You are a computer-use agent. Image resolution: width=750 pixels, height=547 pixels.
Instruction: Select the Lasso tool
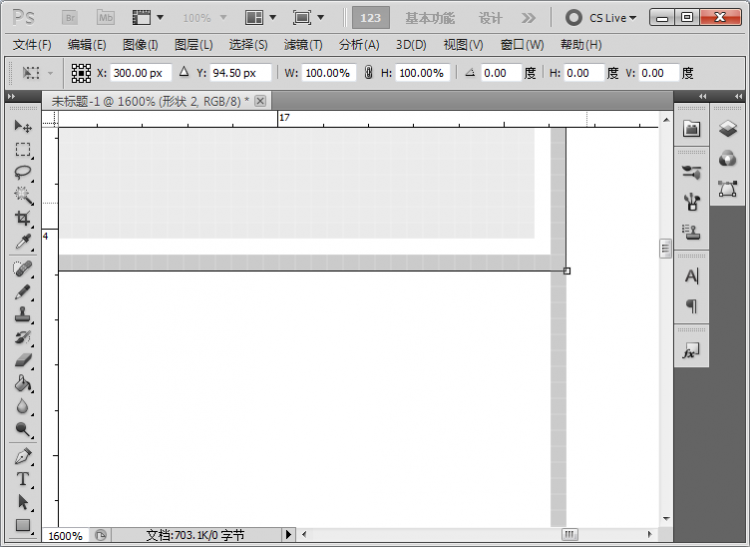coord(22,173)
